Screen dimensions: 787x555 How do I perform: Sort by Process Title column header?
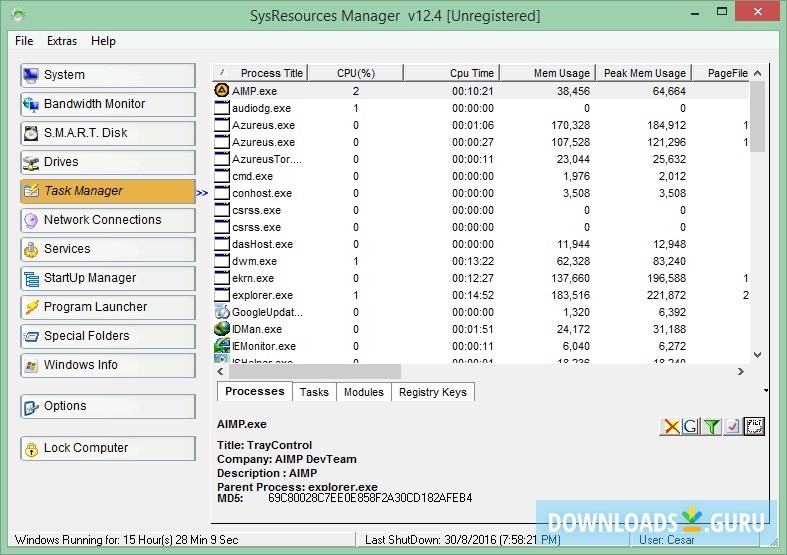260,73
